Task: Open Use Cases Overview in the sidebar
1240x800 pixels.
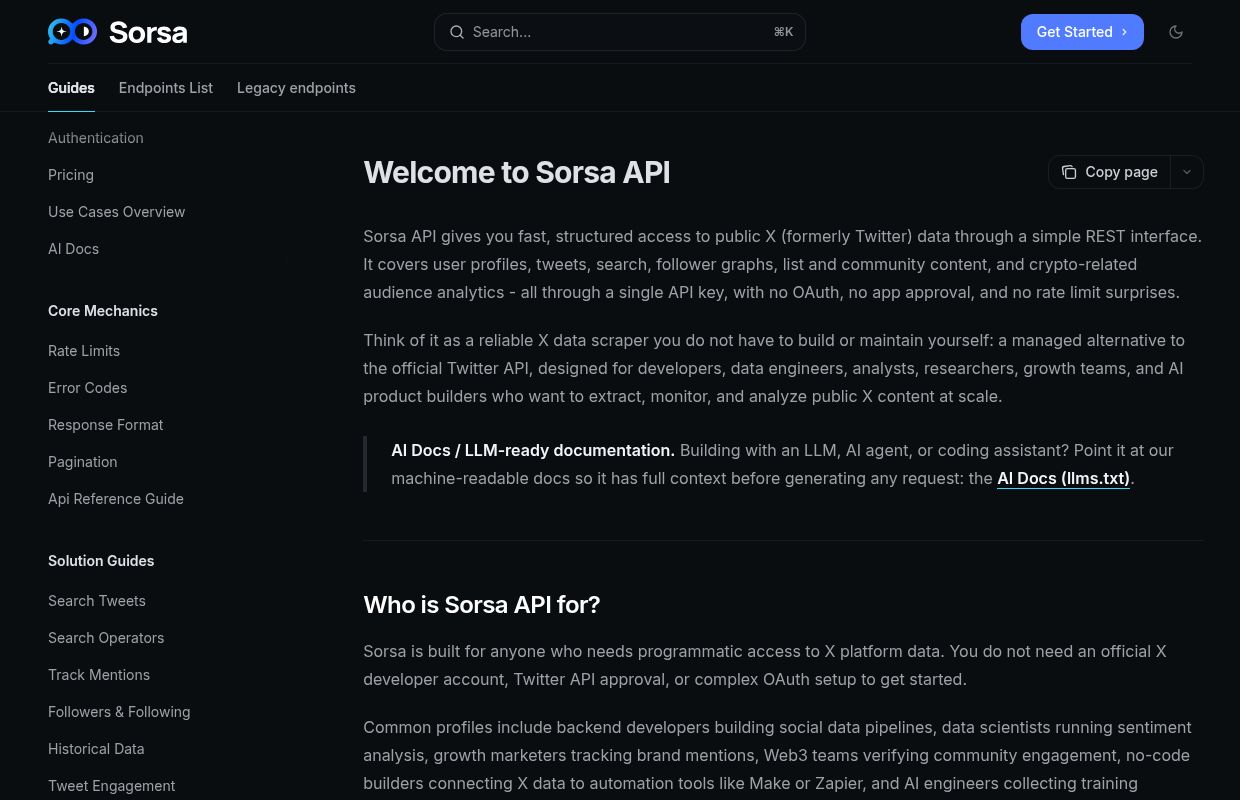Action: pyautogui.click(x=117, y=212)
